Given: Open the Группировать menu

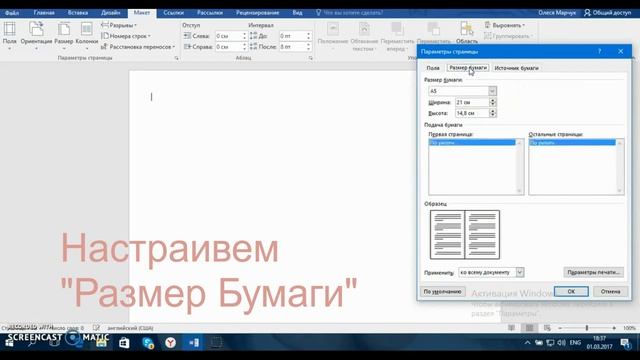Looking at the screenshot, I should click(509, 36).
